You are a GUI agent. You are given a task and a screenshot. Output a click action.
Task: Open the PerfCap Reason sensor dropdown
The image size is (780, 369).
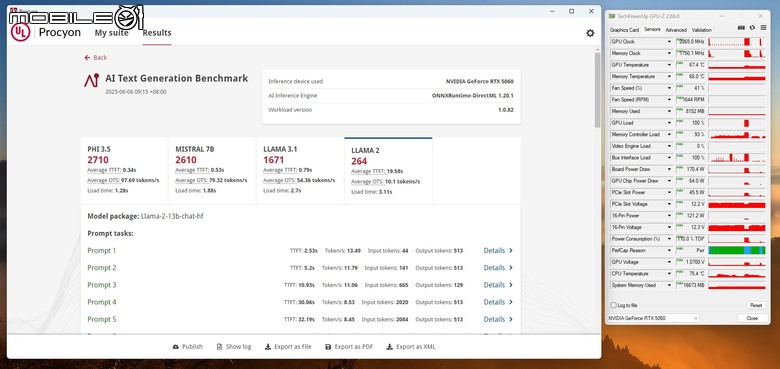point(670,251)
